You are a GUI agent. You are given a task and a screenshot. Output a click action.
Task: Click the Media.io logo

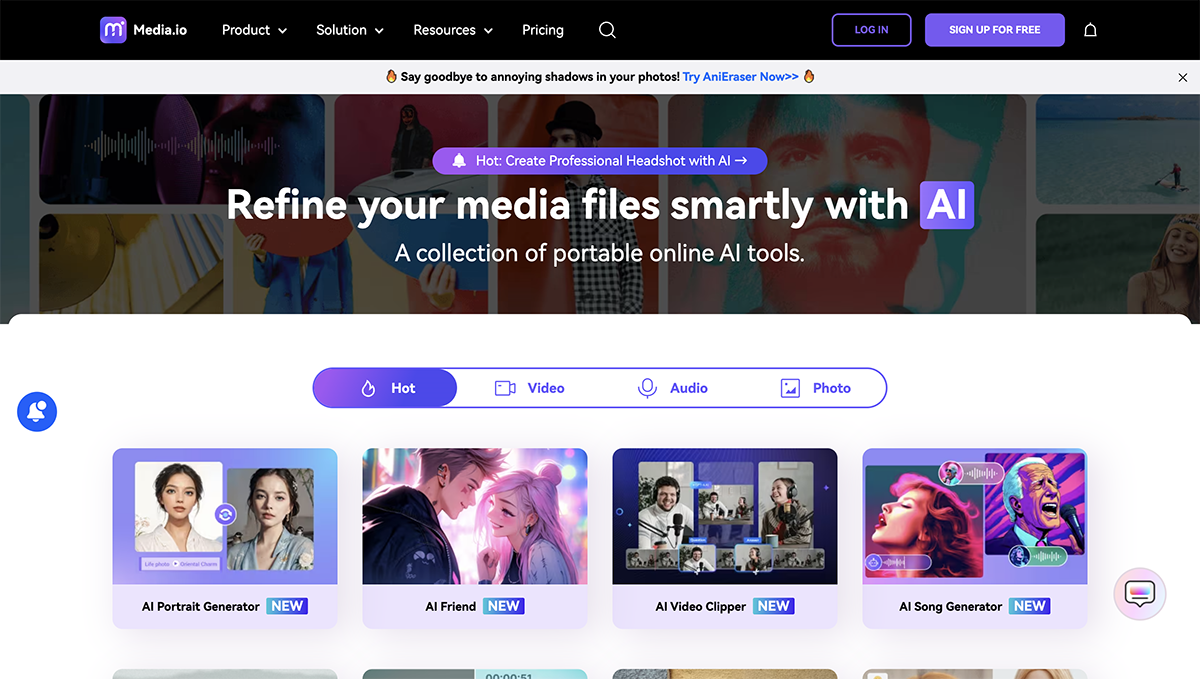(142, 29)
